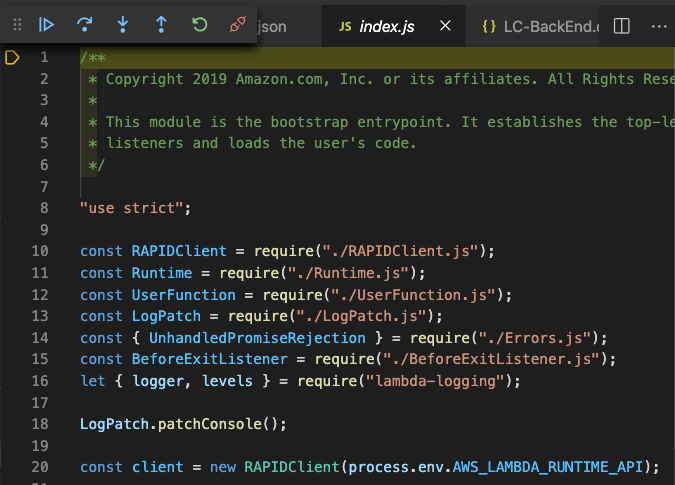Click the 'This module is the bootstrap' comment
Image resolution: width=675 pixels, height=485 pixels.
[381, 122]
